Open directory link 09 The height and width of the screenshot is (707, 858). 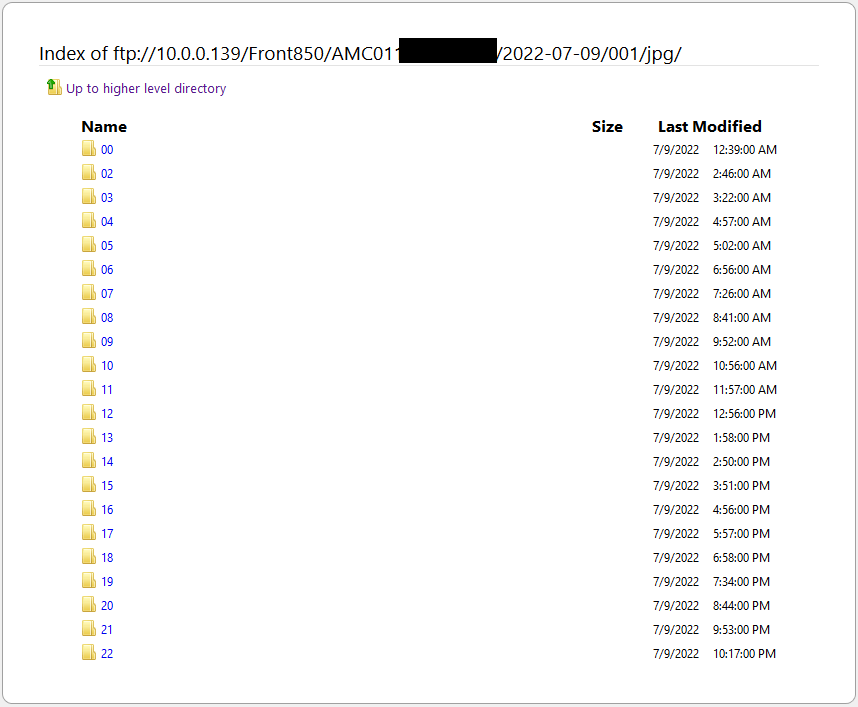tap(107, 343)
